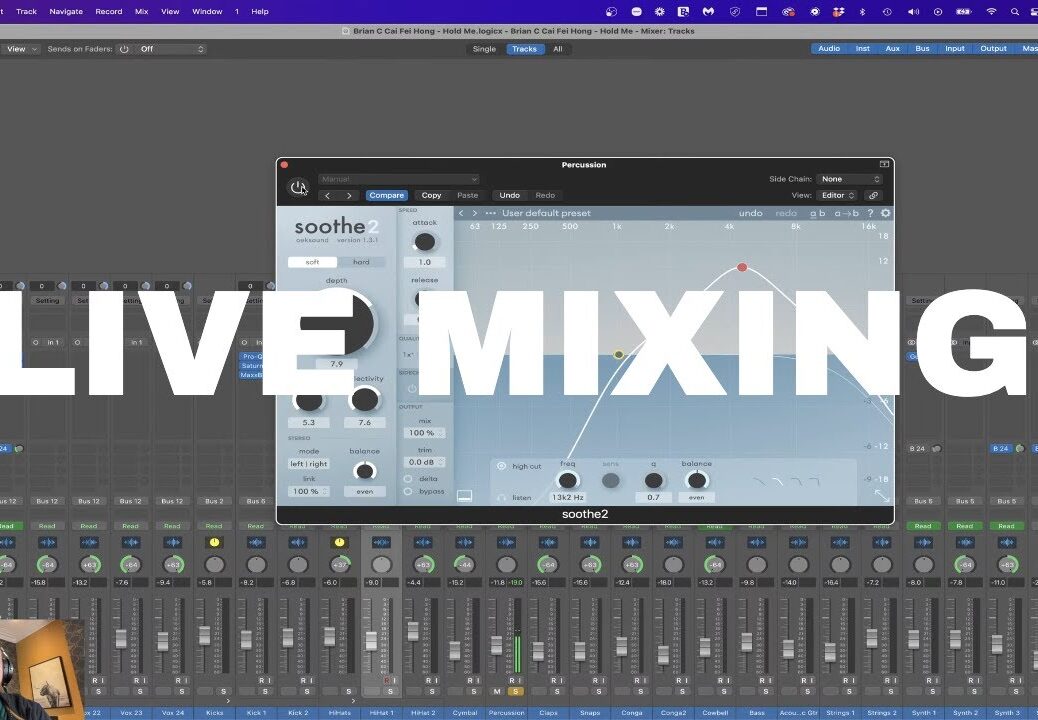The width and height of the screenshot is (1038, 720).
Task: Open the Window menu
Action: point(207,11)
